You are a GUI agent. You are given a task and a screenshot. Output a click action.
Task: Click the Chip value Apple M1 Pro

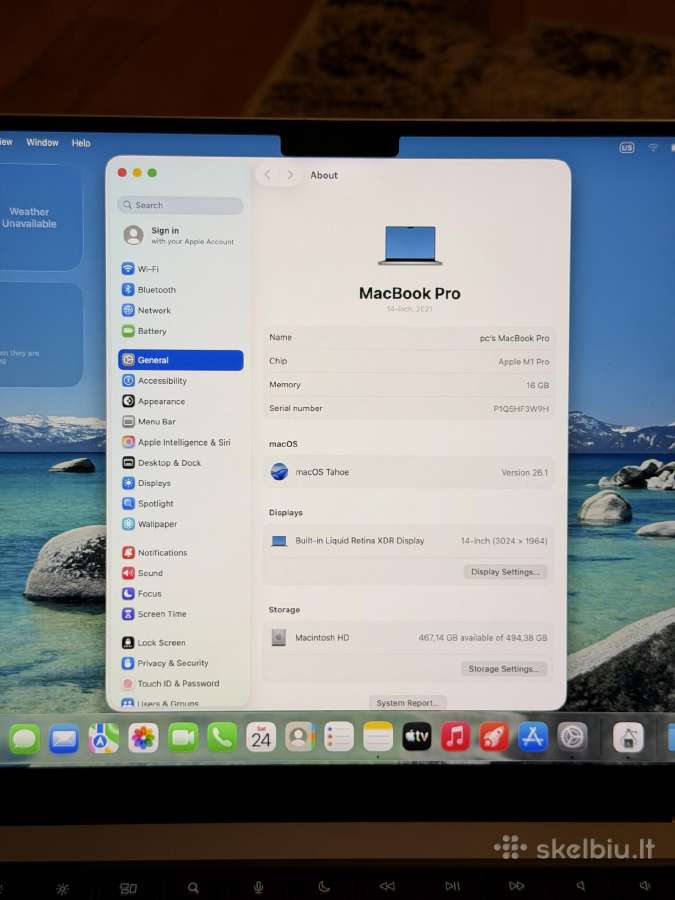(x=523, y=362)
